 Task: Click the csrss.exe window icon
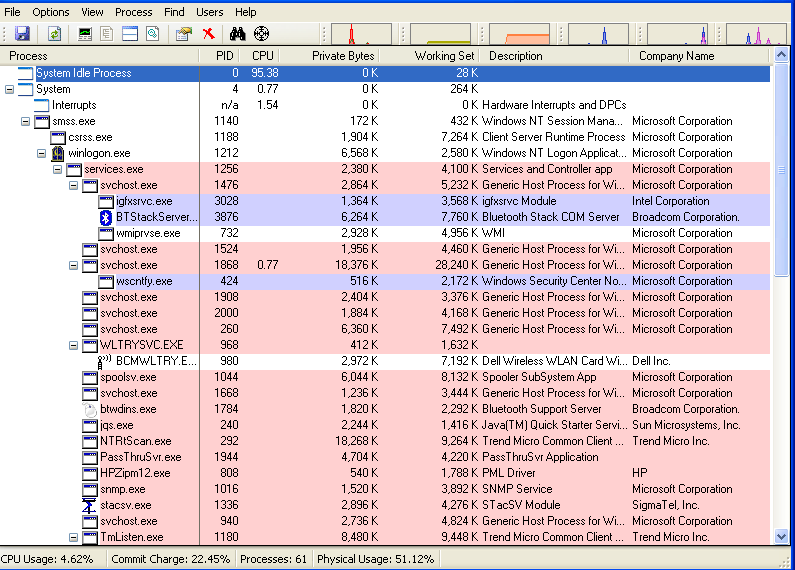click(x=58, y=137)
